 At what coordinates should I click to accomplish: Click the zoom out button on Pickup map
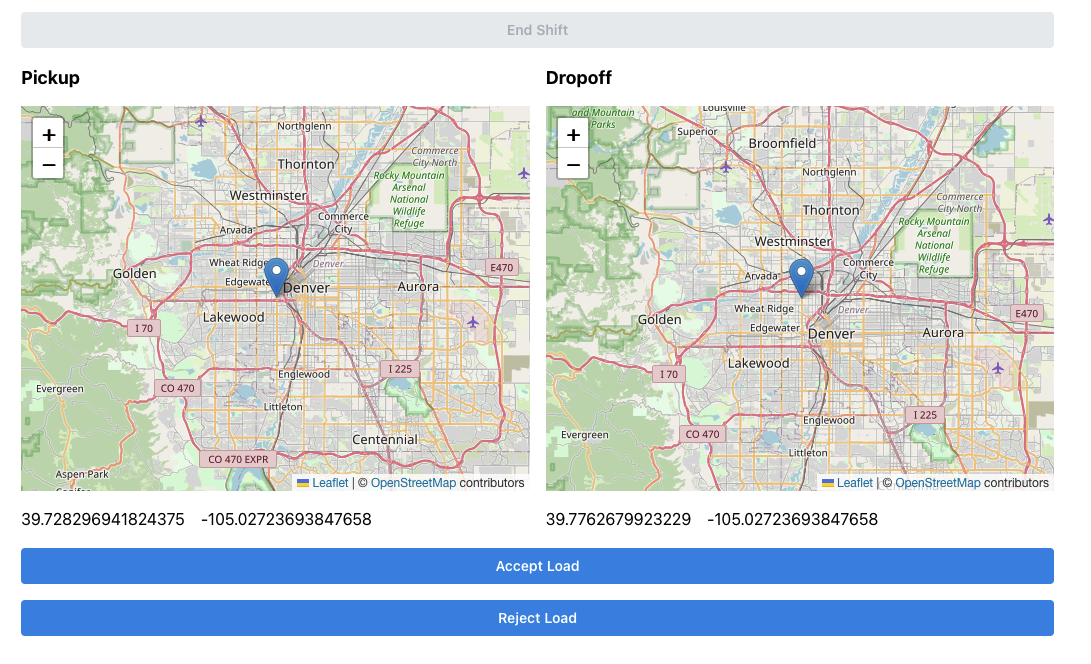click(48, 163)
